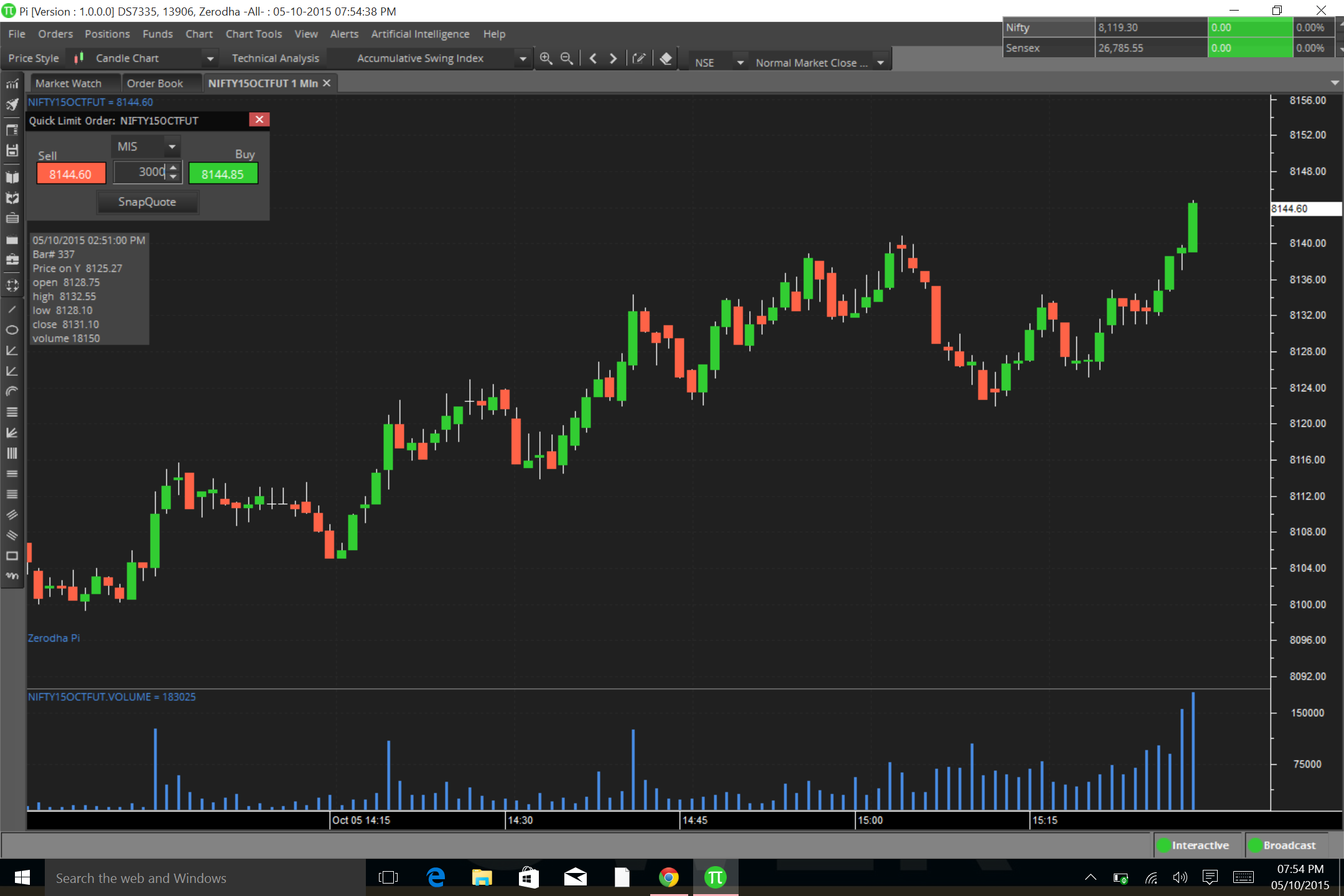Viewport: 1344px width, 896px height.
Task: Click the Nifty index row in ticker panel
Action: pos(1169,28)
